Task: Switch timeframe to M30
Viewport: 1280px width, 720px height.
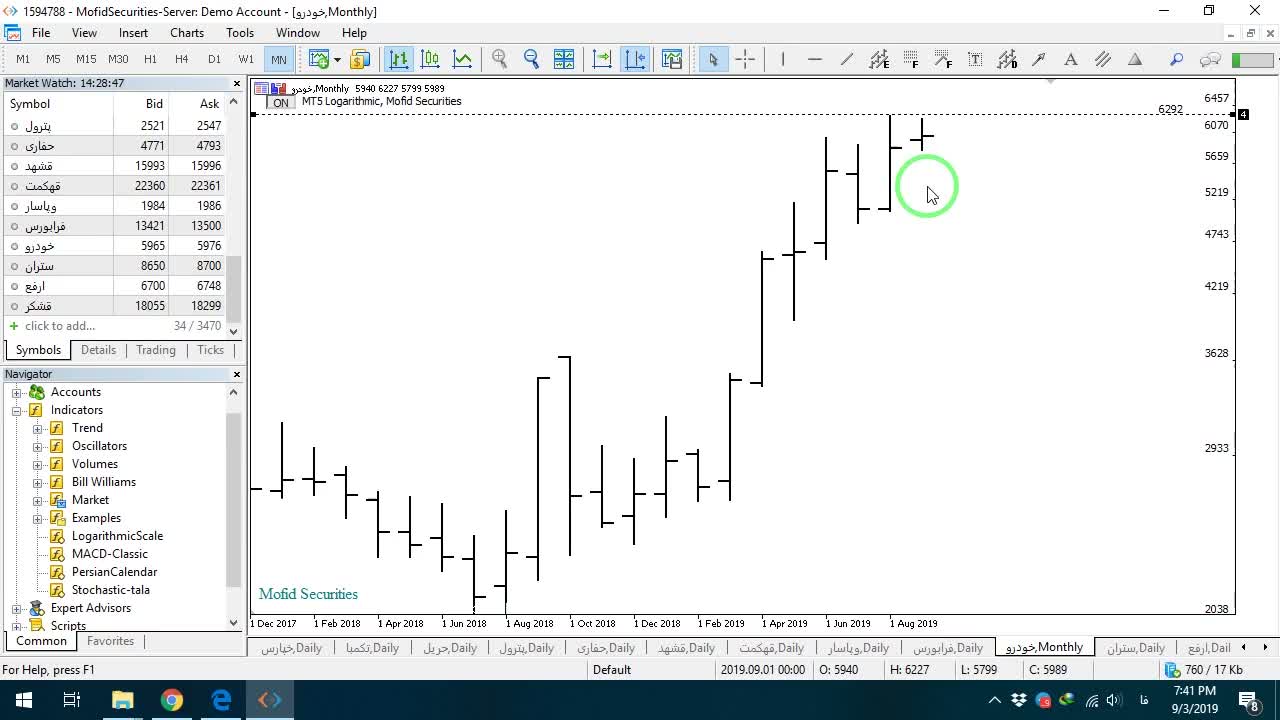Action: (x=118, y=59)
